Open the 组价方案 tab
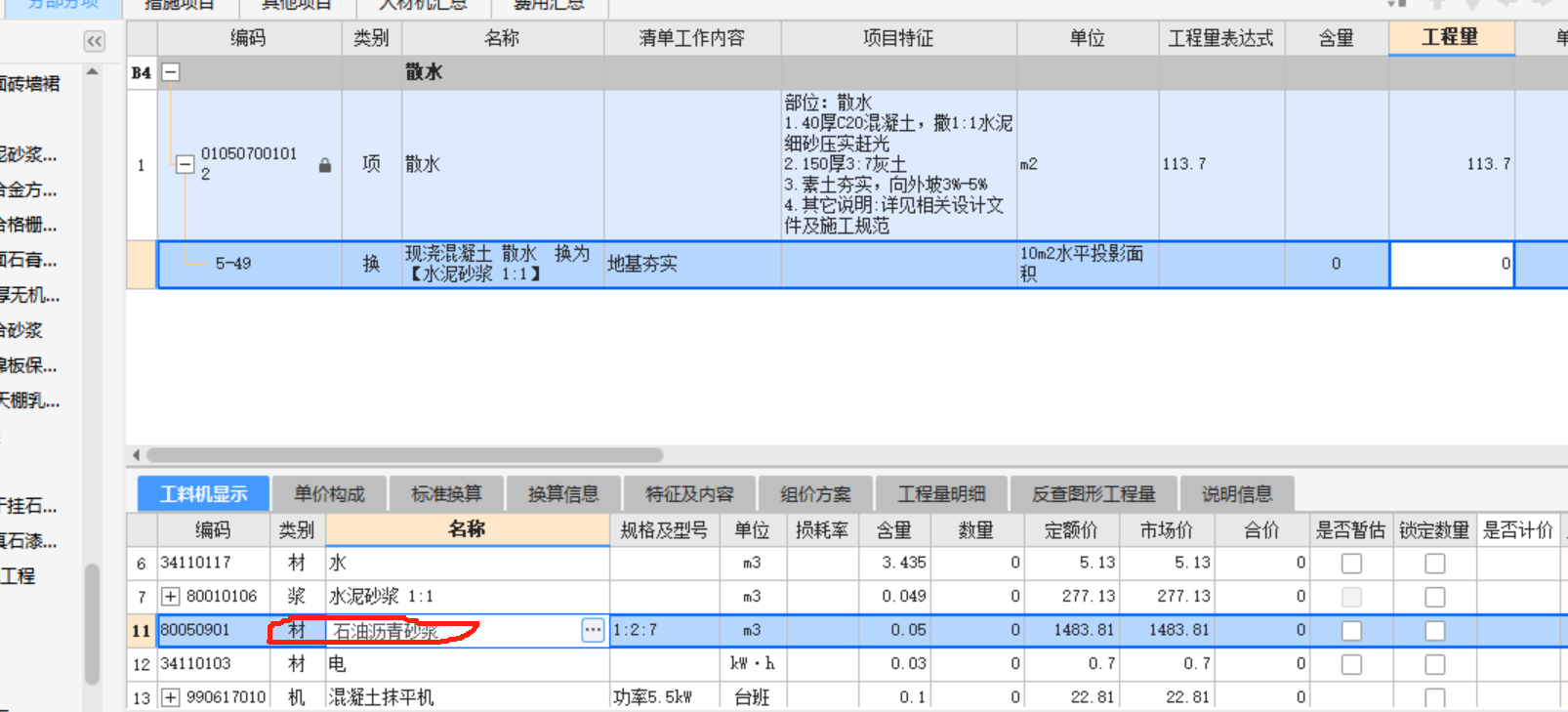 point(815,494)
